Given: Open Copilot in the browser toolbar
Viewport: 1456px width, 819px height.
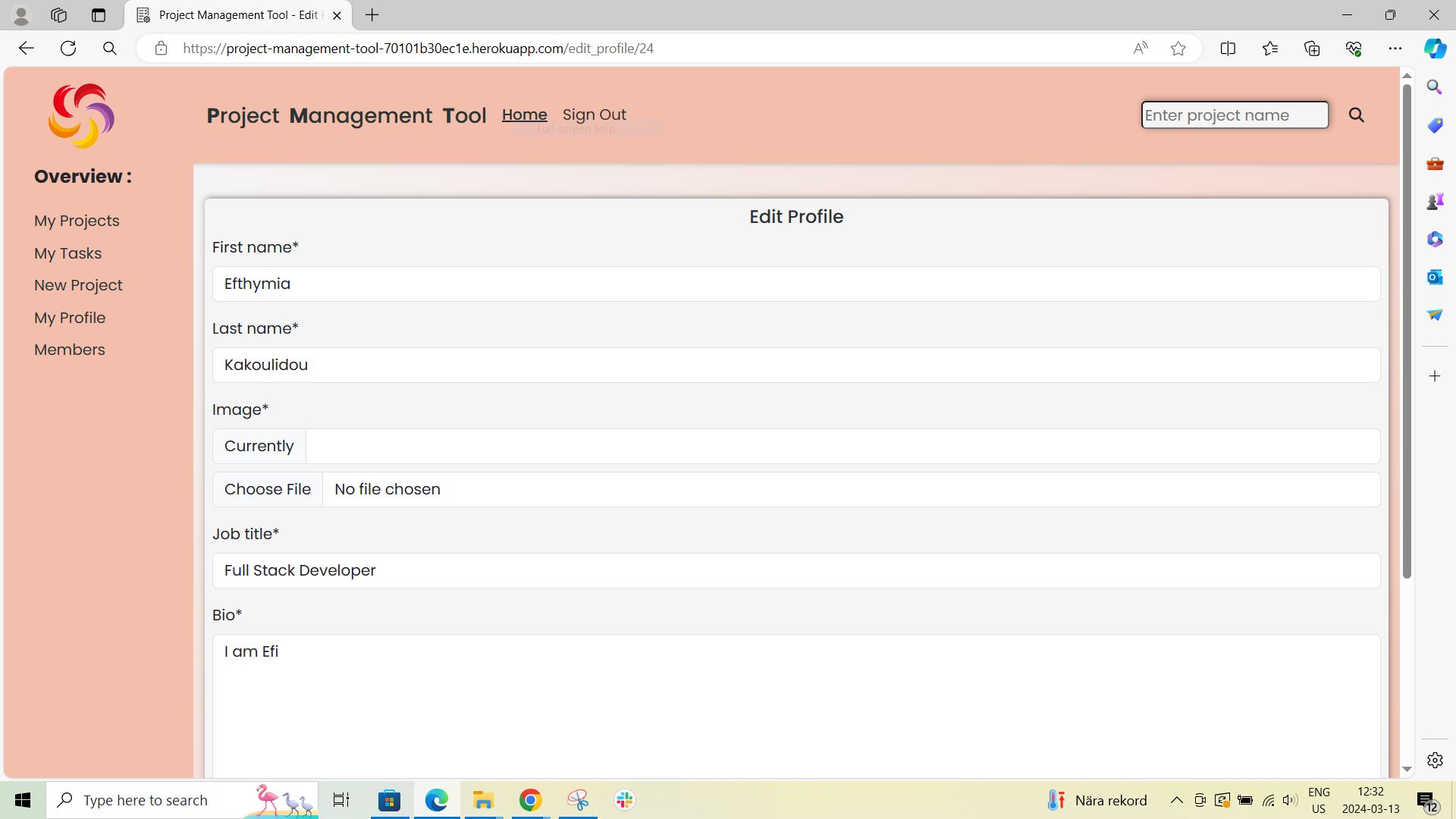Looking at the screenshot, I should [1434, 48].
